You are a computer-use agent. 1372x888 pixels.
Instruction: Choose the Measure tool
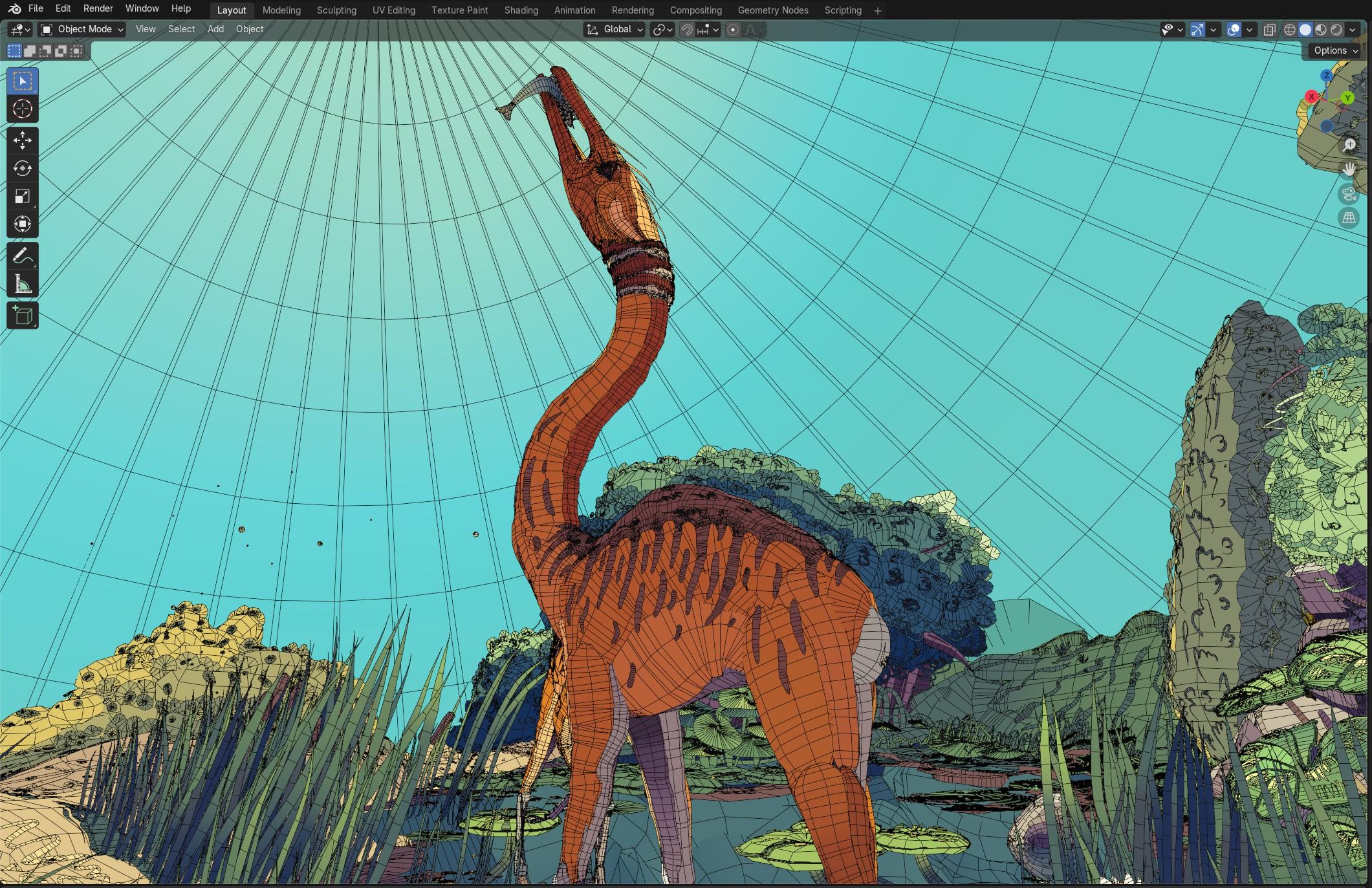click(23, 285)
